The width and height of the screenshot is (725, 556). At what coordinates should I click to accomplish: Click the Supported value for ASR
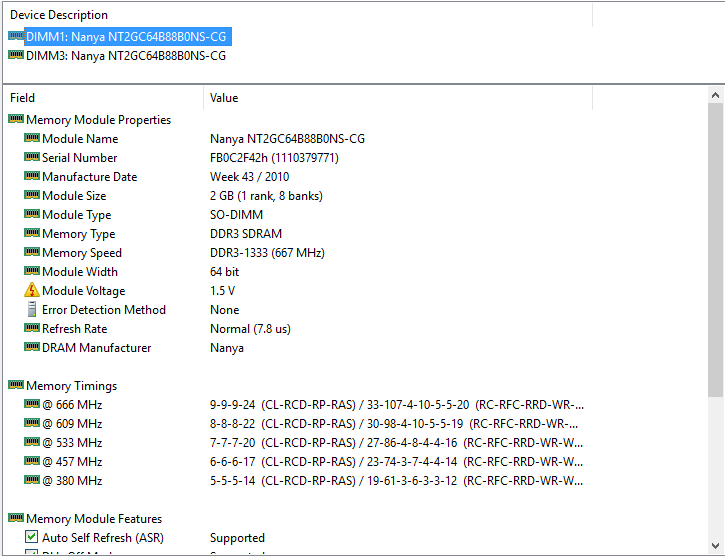237,537
